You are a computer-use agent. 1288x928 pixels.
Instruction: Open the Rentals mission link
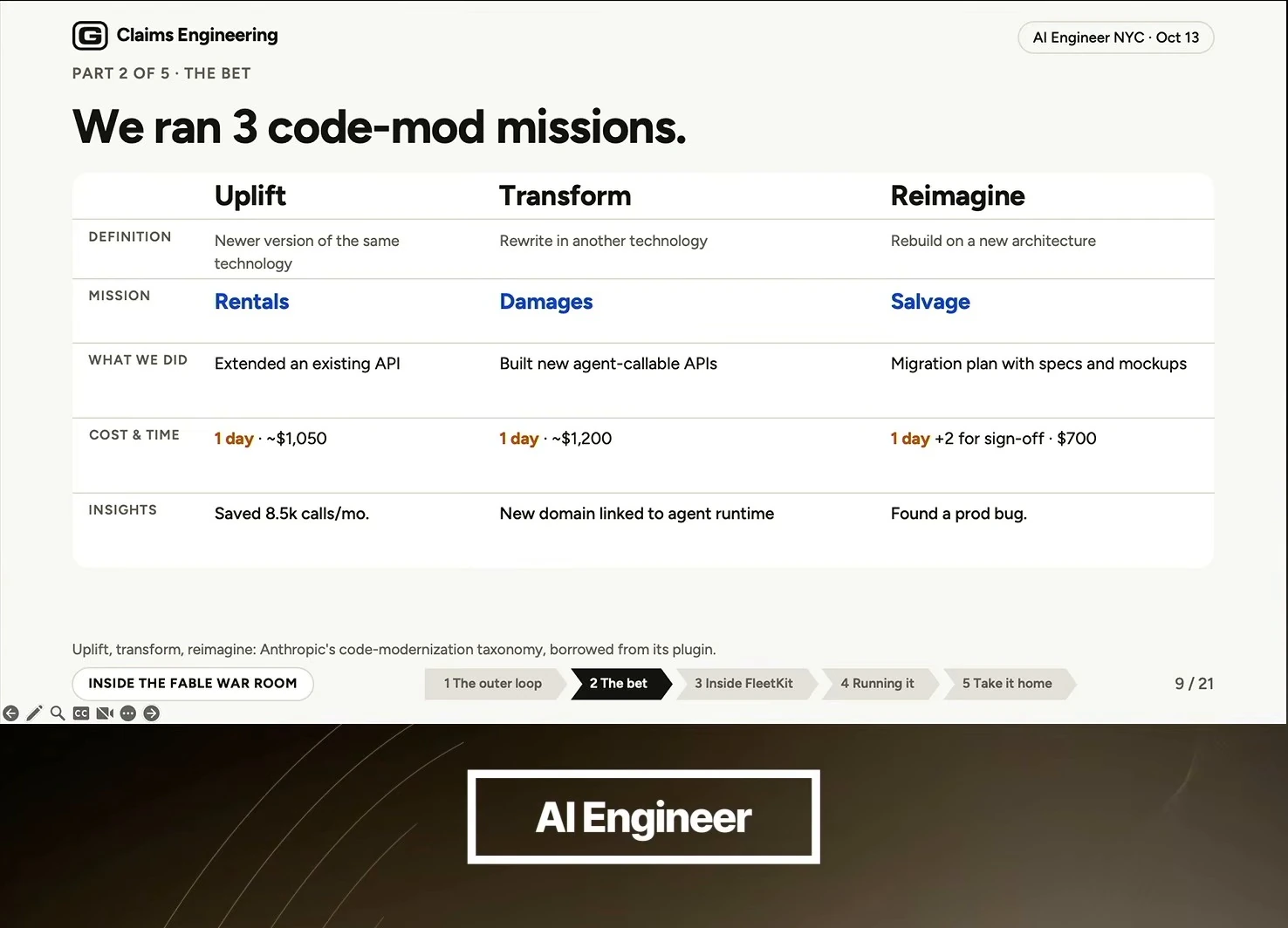[x=252, y=302]
